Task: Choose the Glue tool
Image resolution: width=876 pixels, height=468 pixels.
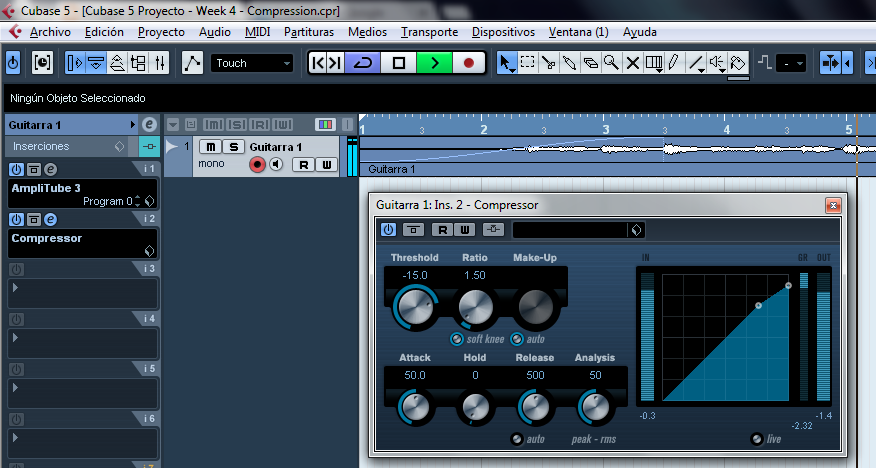Action: coord(569,63)
